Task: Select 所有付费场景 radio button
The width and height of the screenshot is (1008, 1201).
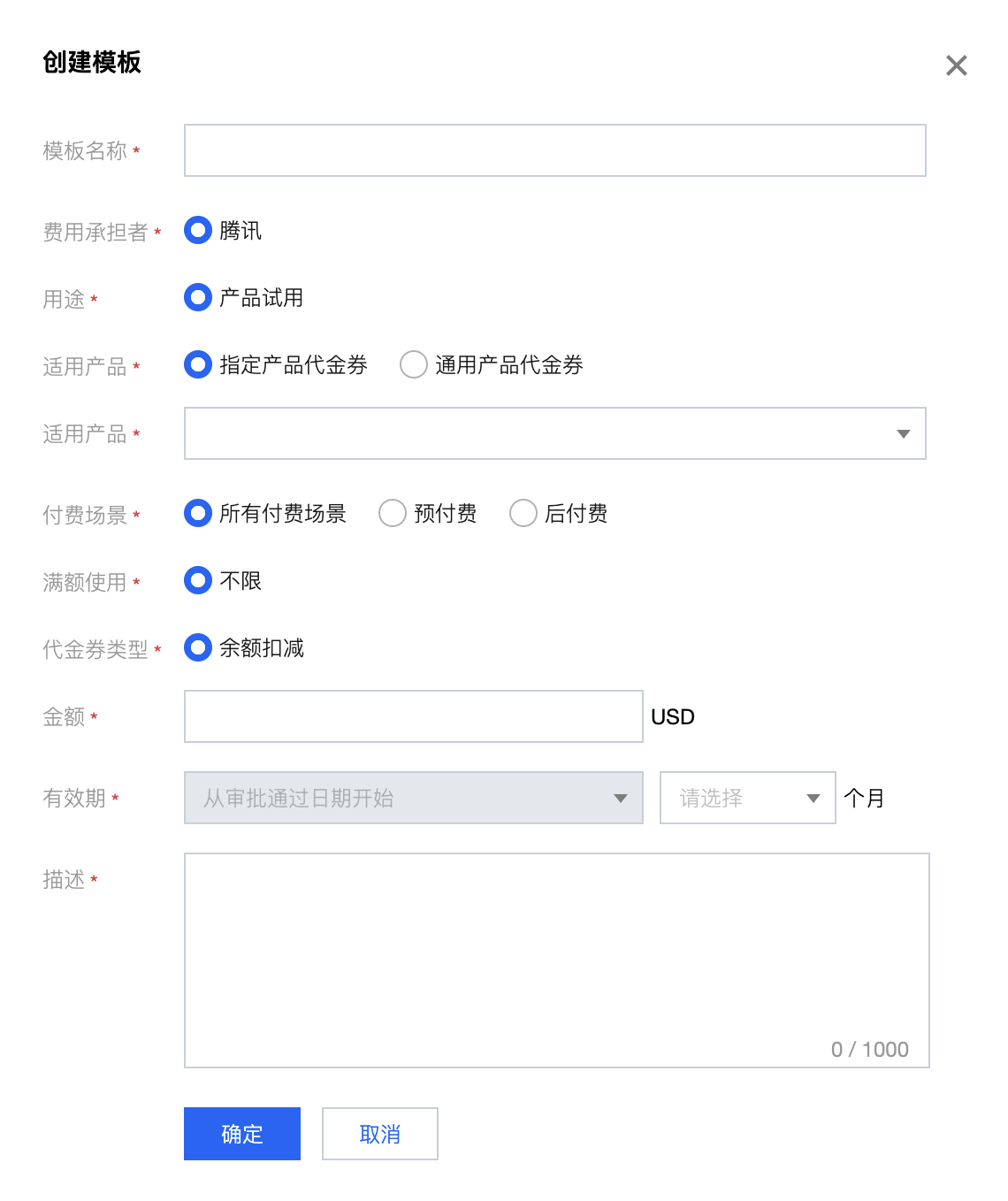Action: 199,514
